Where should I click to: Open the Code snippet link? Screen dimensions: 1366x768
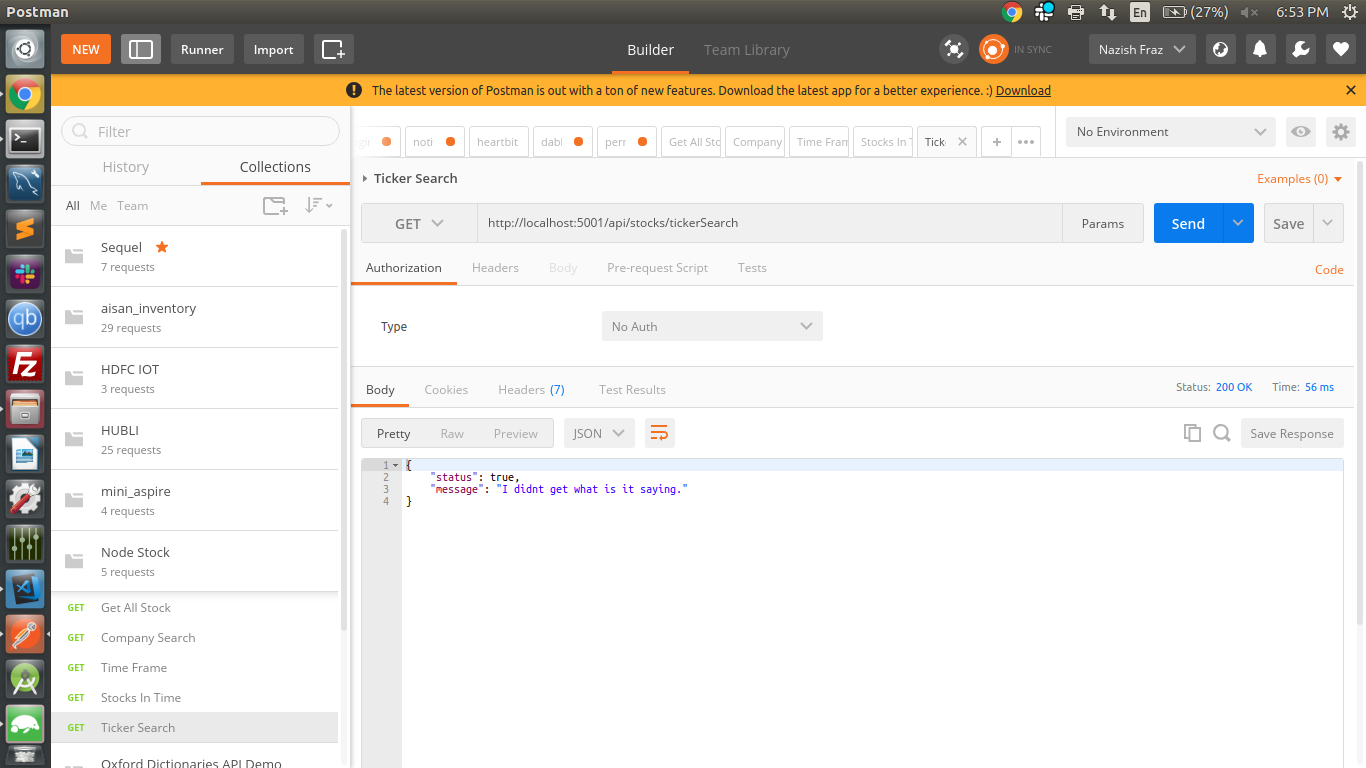1329,270
